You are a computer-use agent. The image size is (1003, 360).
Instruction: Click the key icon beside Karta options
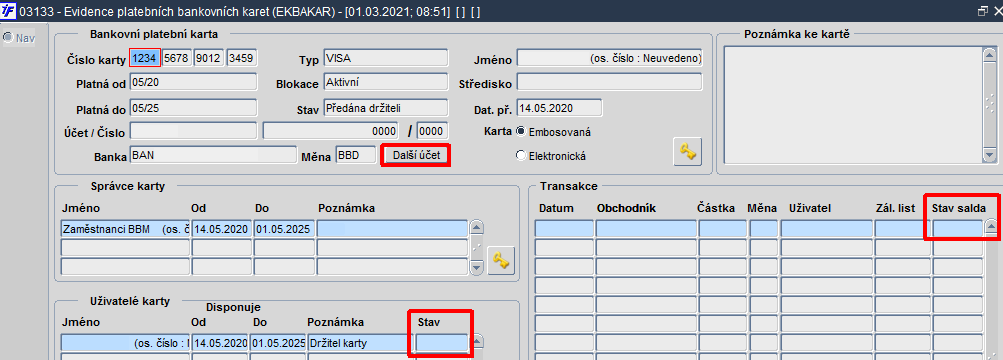coord(688,152)
